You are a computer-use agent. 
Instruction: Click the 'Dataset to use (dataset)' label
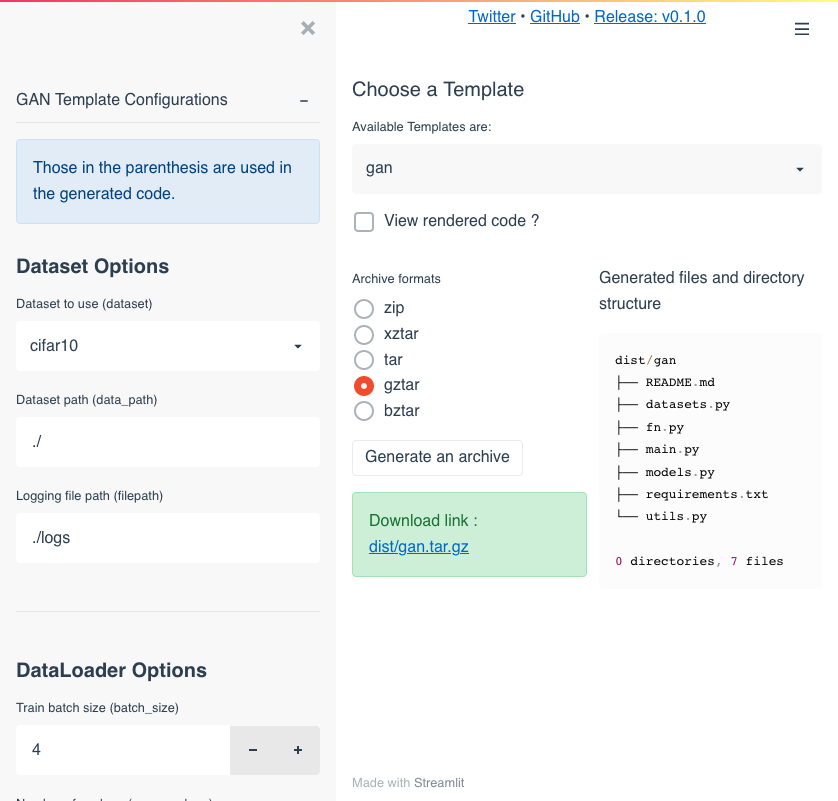point(84,304)
